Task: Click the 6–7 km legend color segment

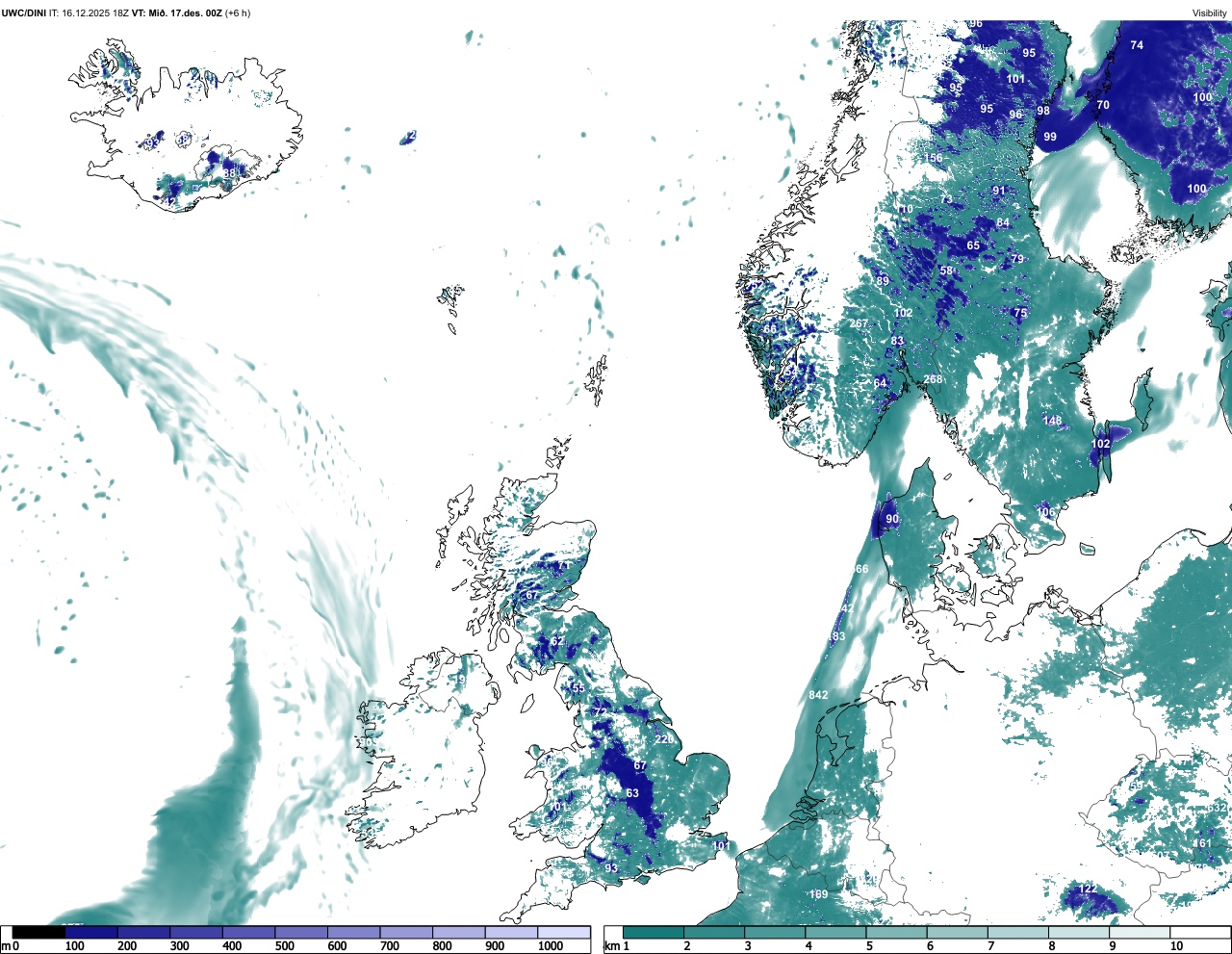Action: (957, 932)
